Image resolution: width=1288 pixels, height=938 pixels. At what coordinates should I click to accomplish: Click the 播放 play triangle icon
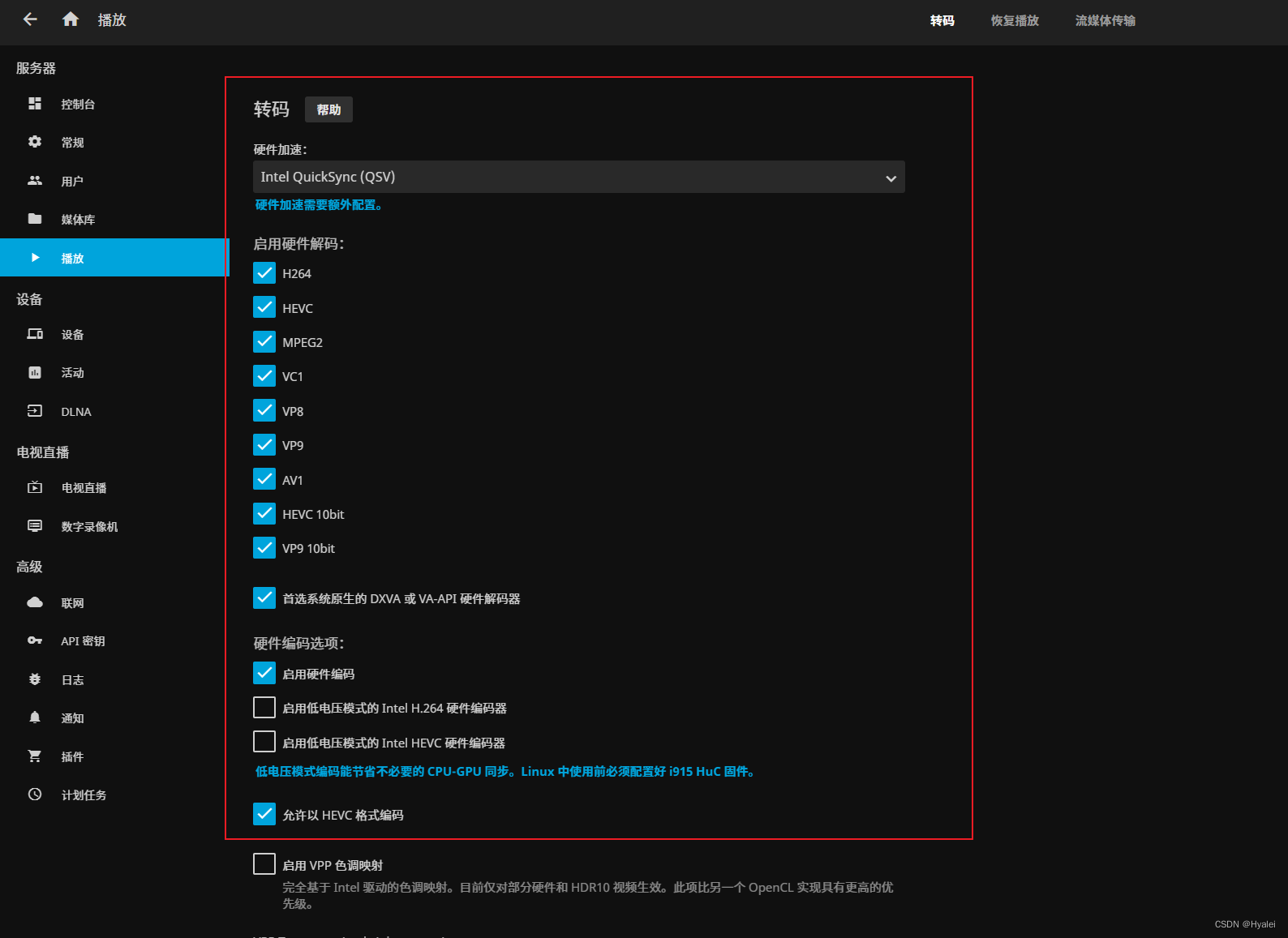(x=35, y=258)
